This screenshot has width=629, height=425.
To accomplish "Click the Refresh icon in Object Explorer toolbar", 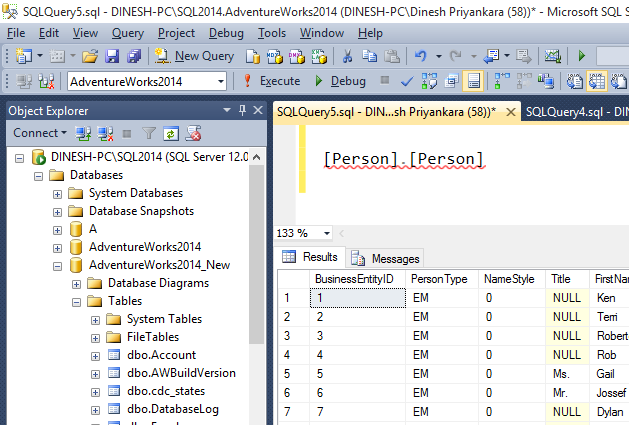I will coord(171,133).
